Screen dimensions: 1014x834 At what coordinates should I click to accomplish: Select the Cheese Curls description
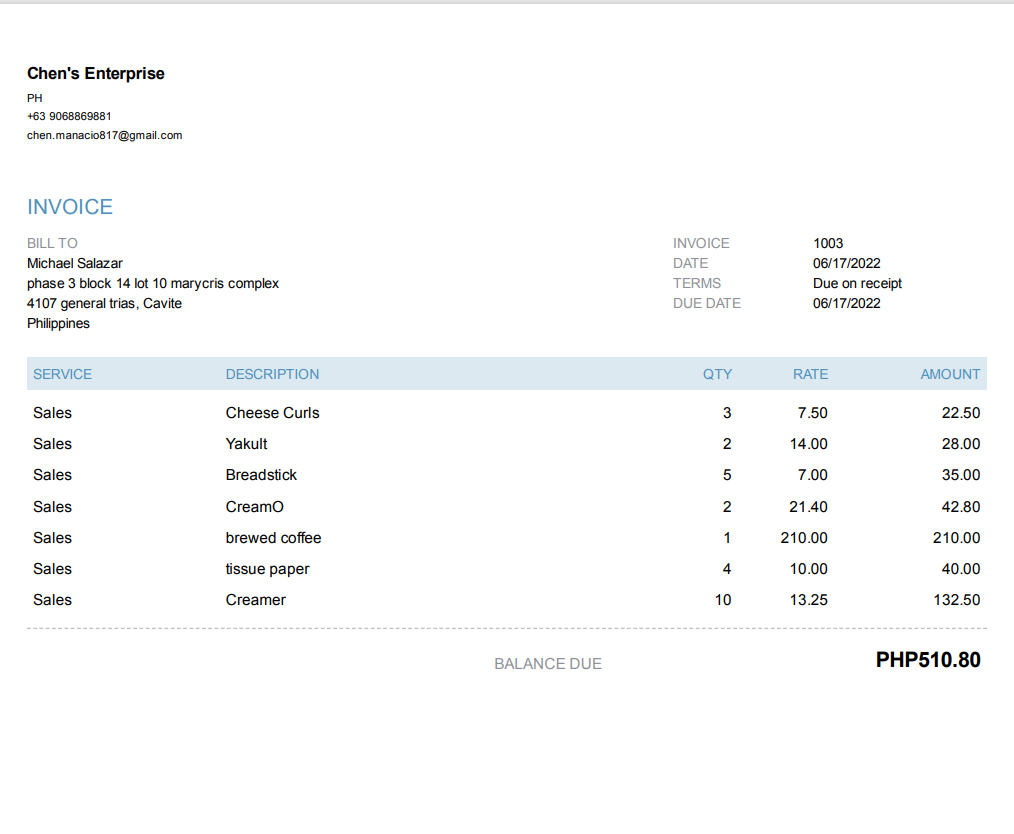coord(273,412)
